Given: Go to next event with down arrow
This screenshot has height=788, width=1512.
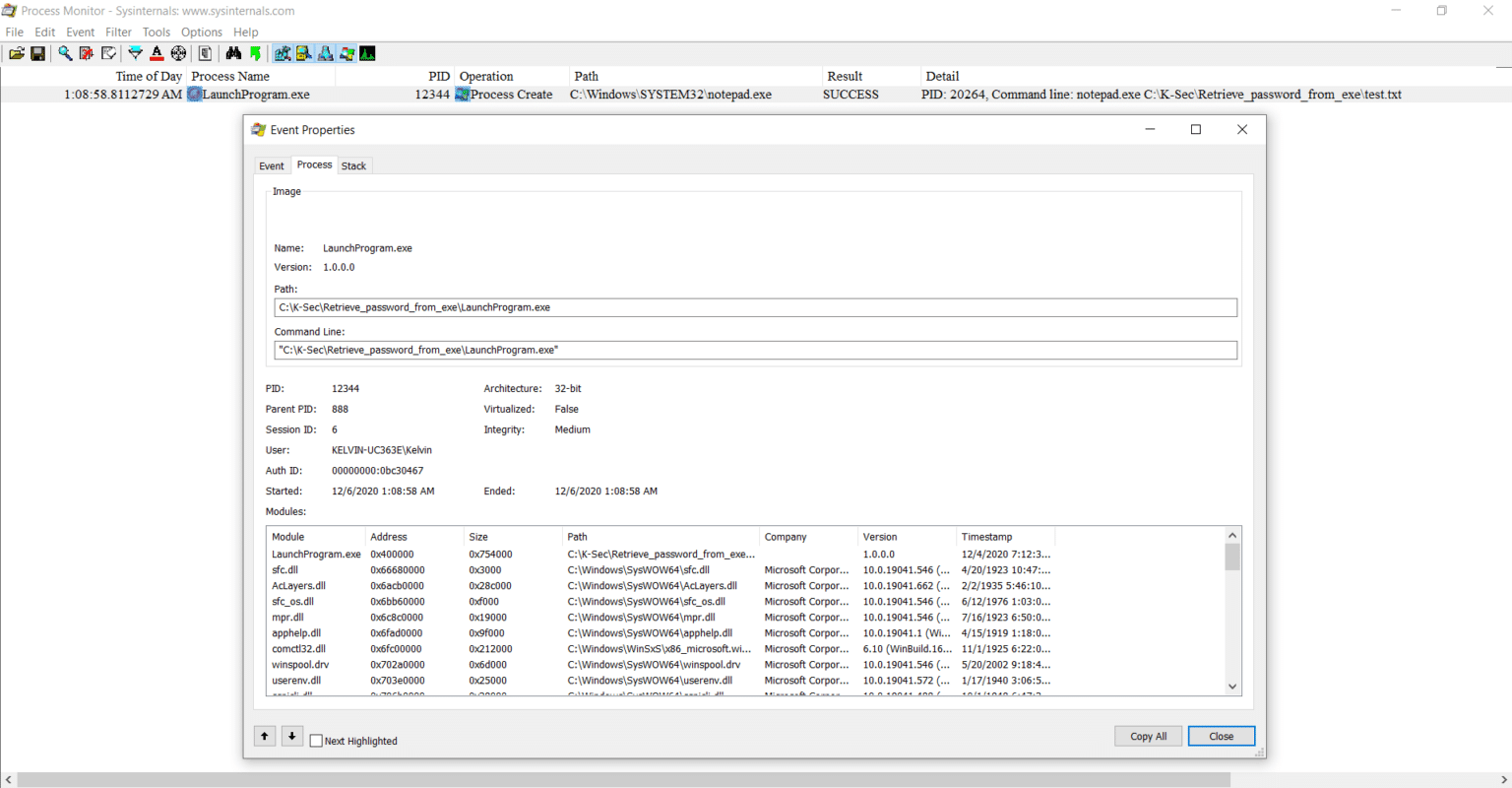Looking at the screenshot, I should tap(292, 736).
